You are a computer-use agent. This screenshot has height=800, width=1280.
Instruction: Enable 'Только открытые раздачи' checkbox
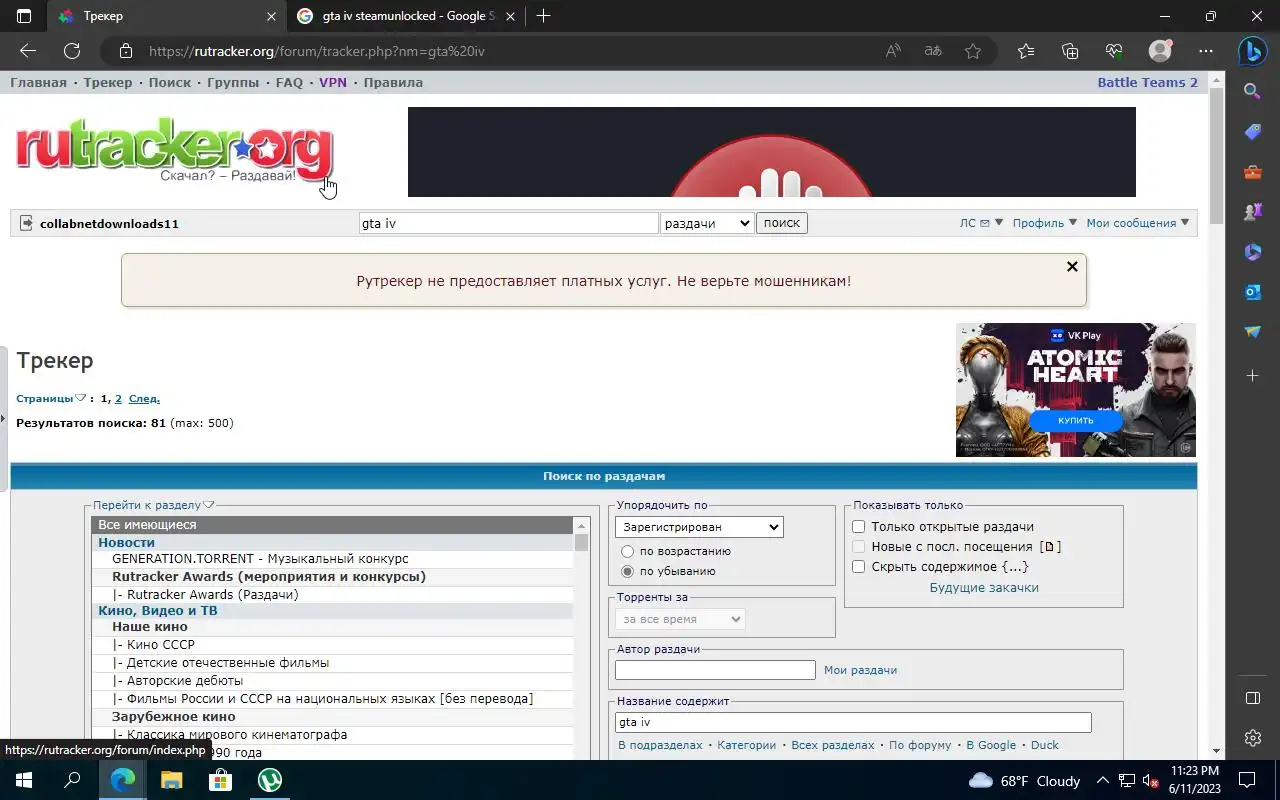pyautogui.click(x=858, y=527)
